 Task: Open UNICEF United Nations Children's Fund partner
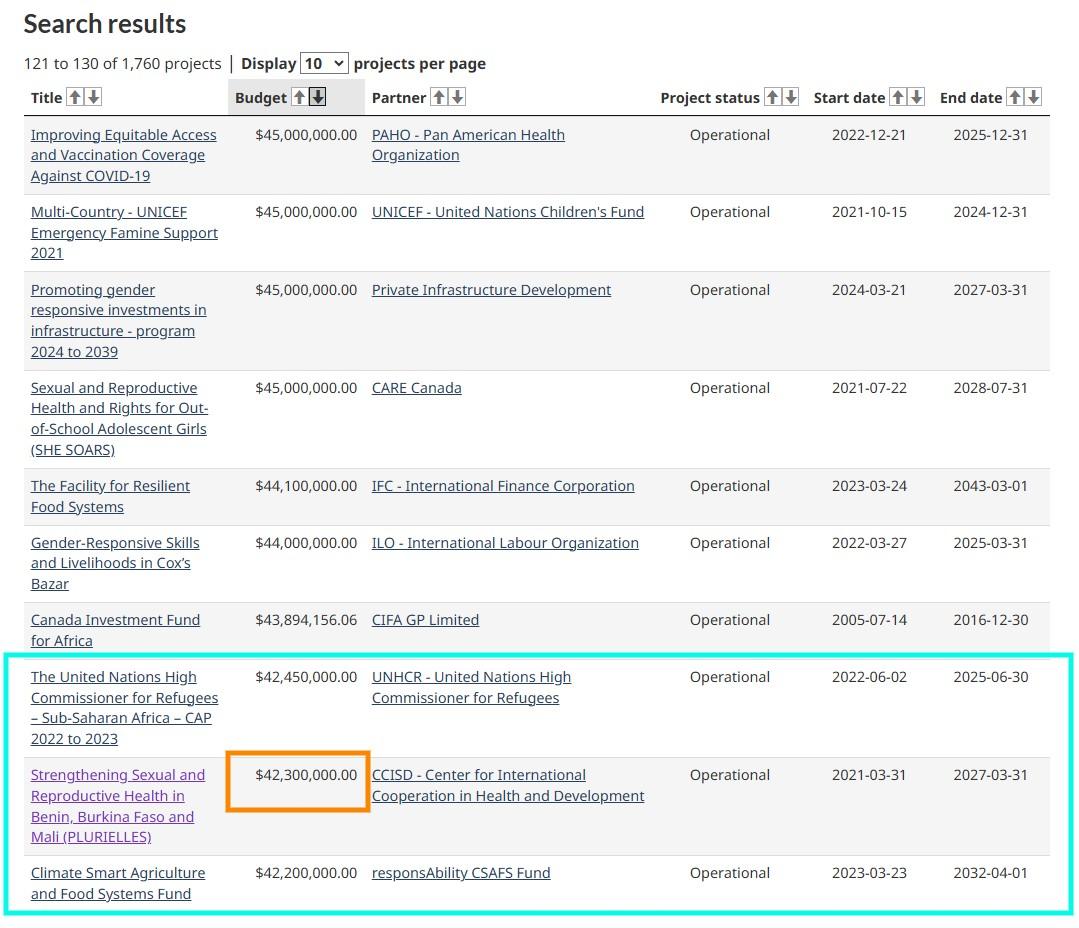(508, 213)
